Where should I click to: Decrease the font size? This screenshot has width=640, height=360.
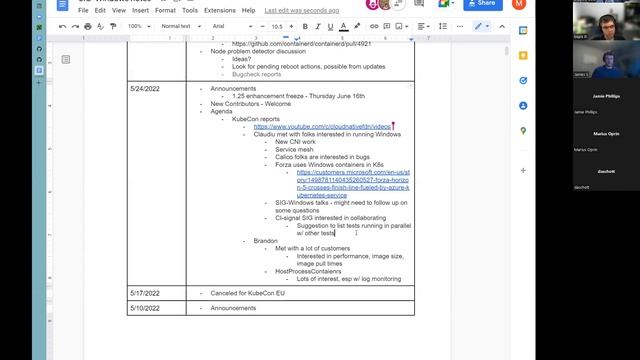(x=262, y=27)
